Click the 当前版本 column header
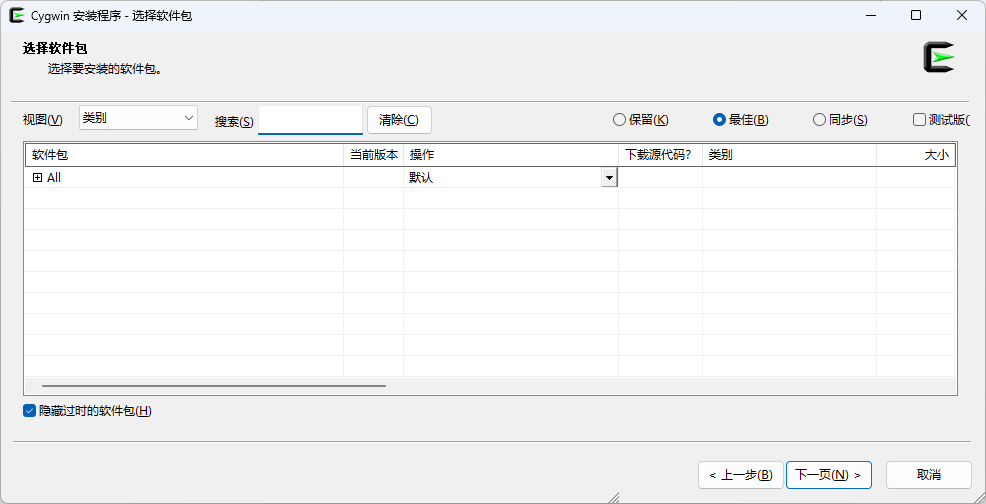This screenshot has height=504, width=986. [x=374, y=155]
